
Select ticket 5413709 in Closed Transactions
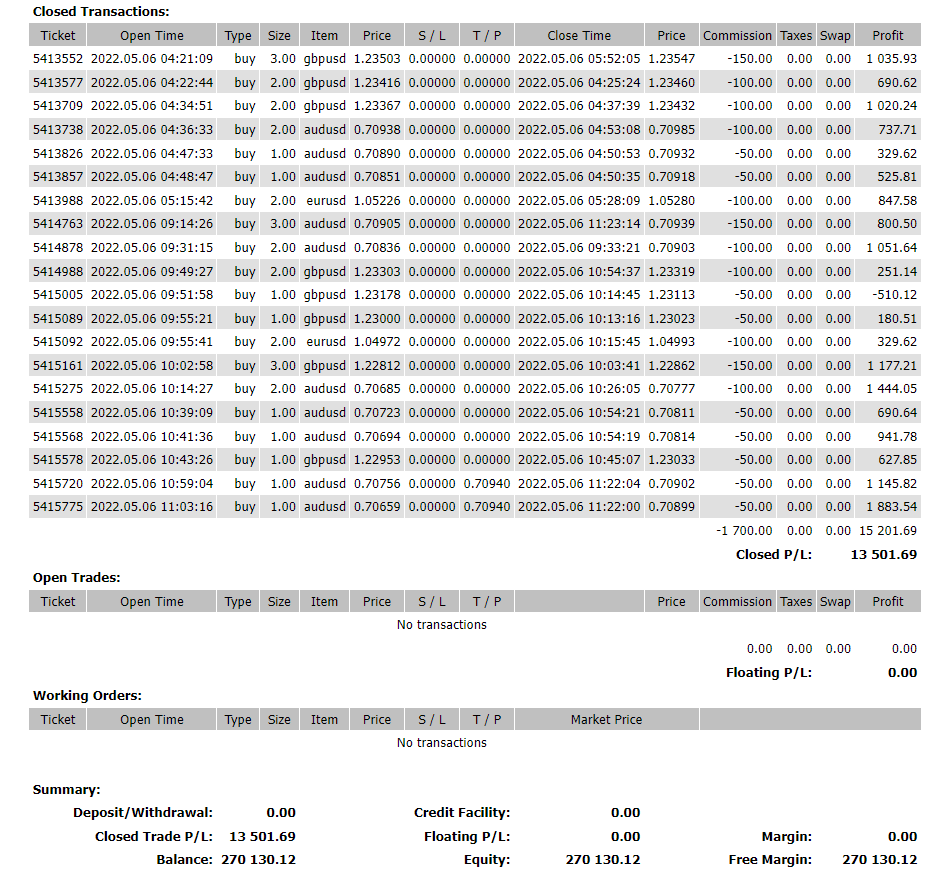(58, 106)
